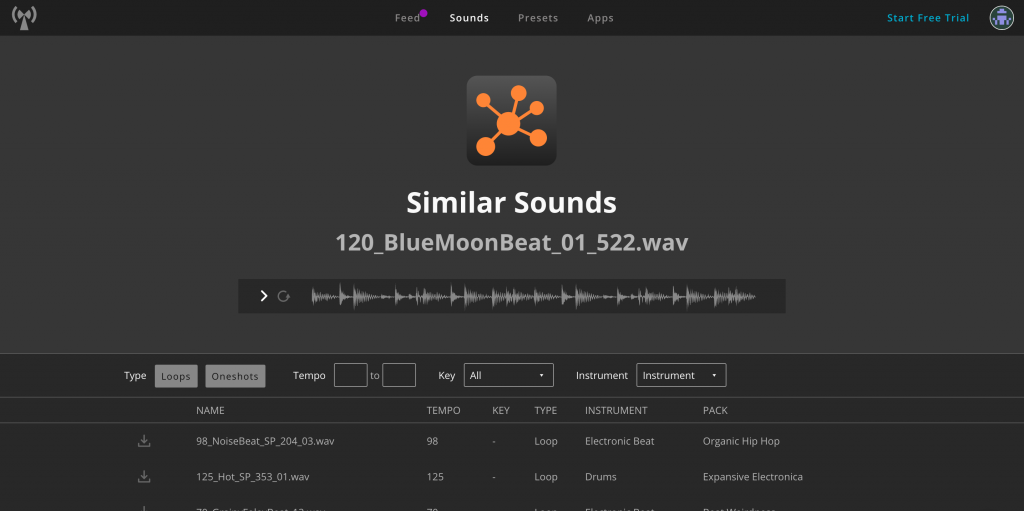Open the Key dropdown set to All
The width and height of the screenshot is (1024, 511).
coord(509,375)
